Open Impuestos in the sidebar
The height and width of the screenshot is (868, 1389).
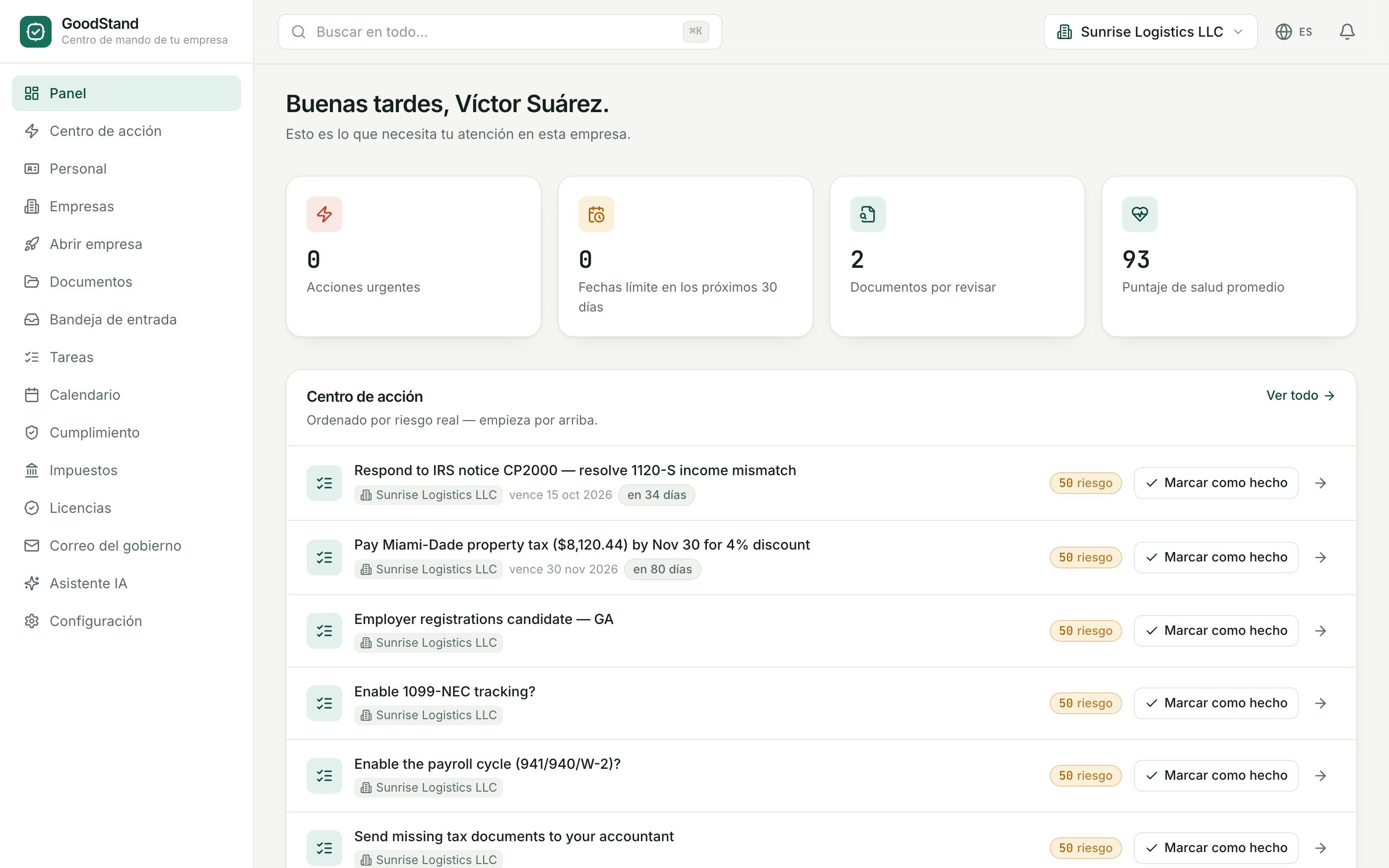(126, 470)
